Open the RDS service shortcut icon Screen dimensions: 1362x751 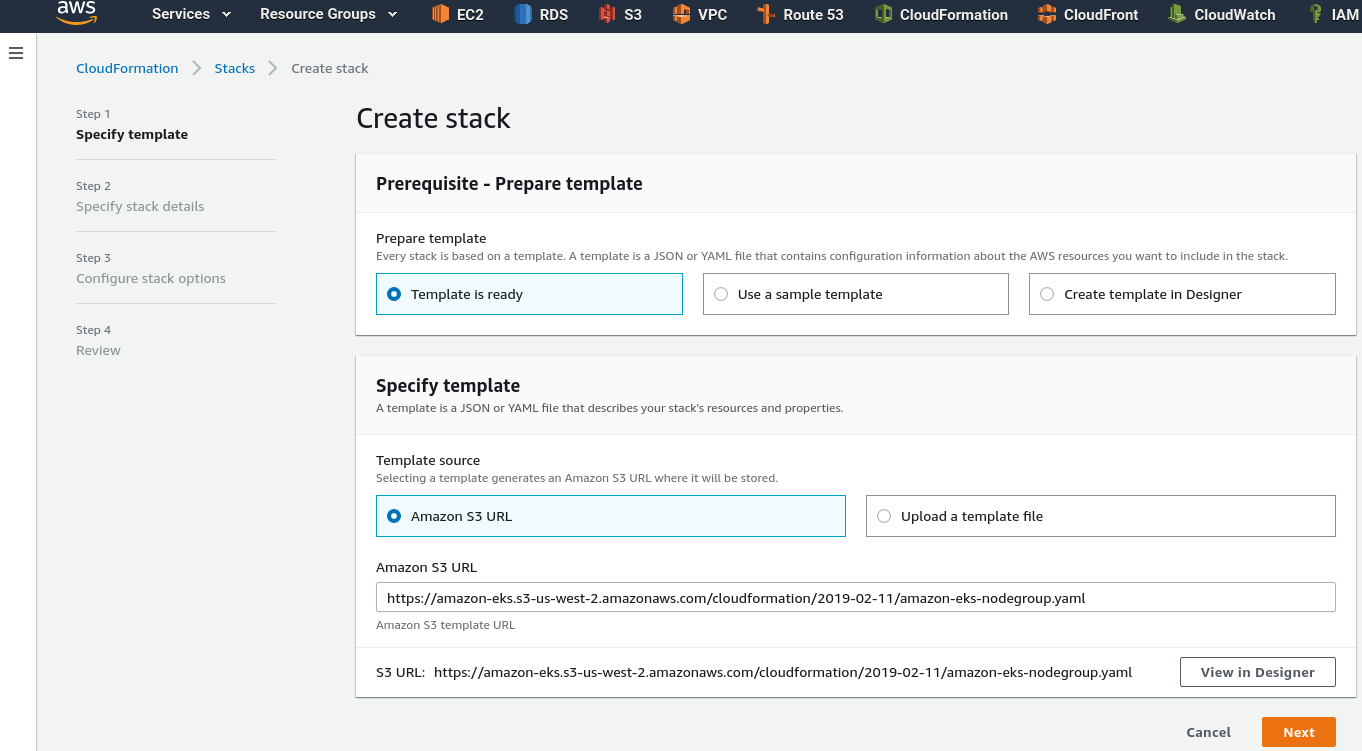click(523, 14)
